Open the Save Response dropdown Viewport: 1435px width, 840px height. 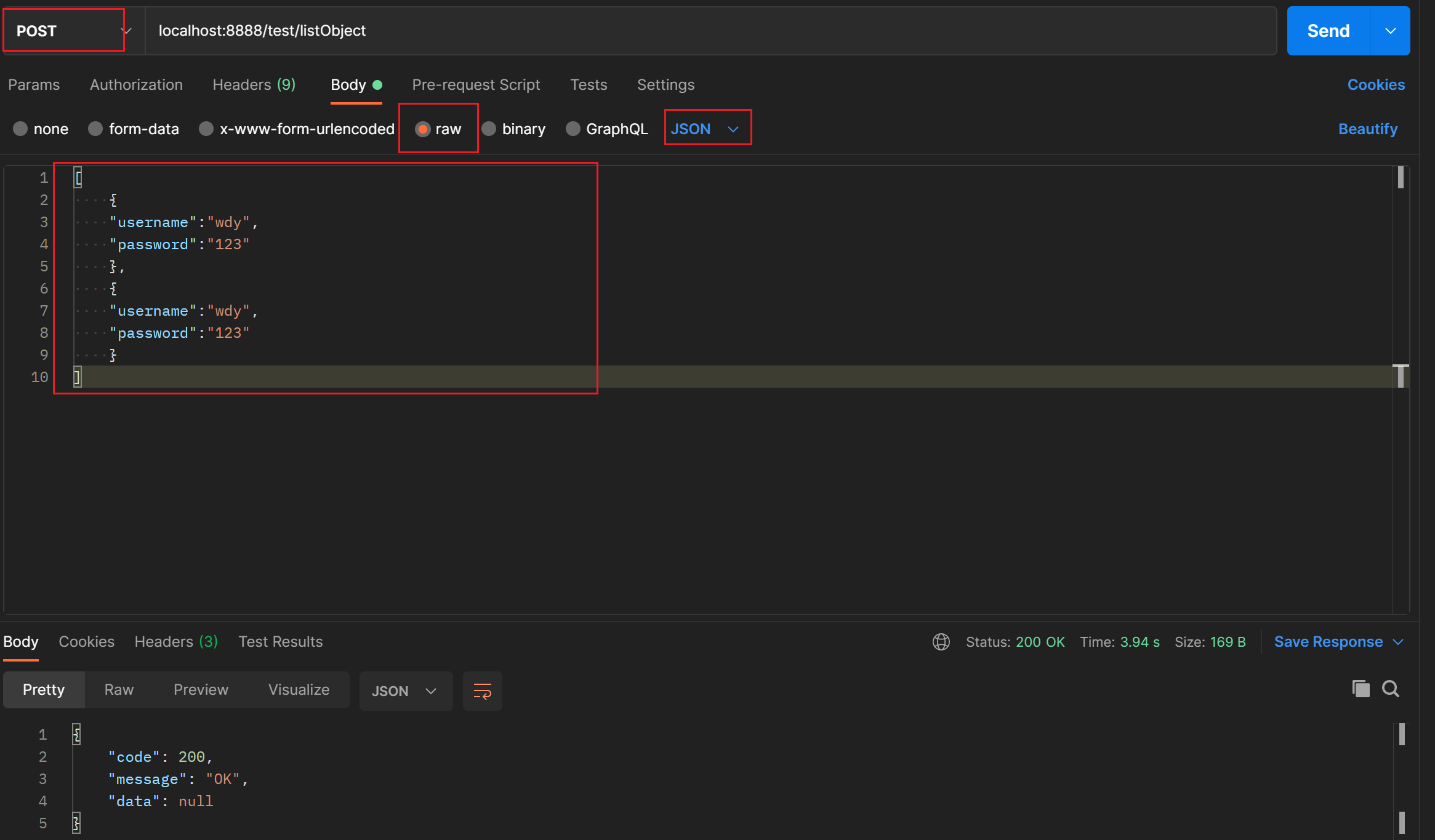click(x=1338, y=642)
